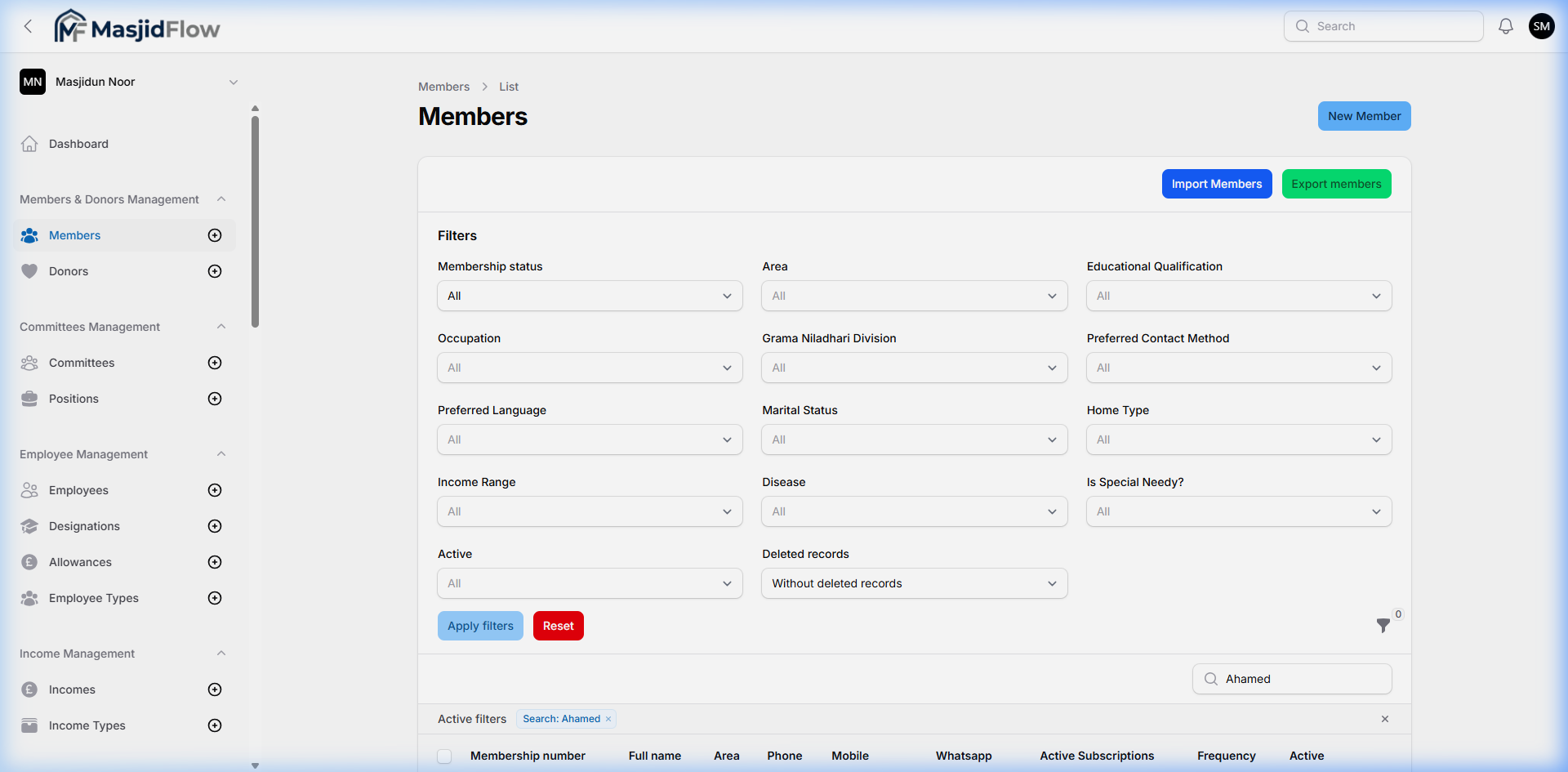This screenshot has height=772, width=1568.
Task: Click the back arrow in the top bar
Action: 28,25
